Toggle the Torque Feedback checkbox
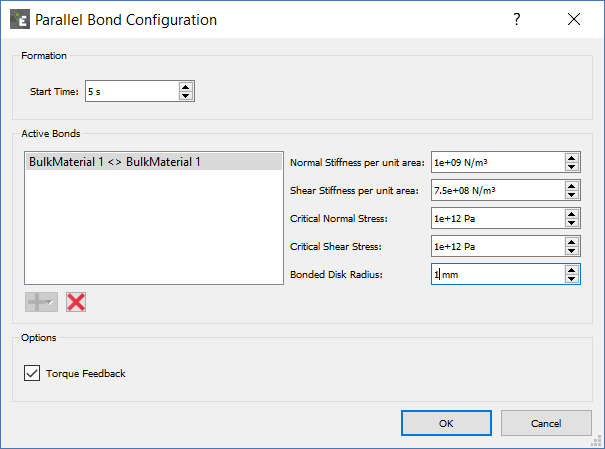The width and height of the screenshot is (605, 449). pos(31,374)
